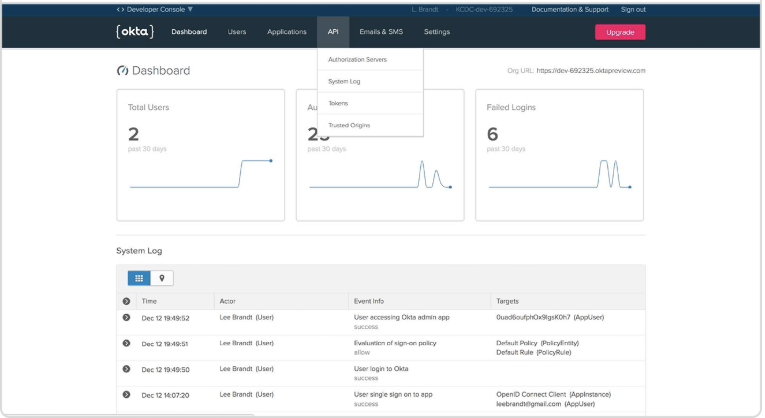The height and width of the screenshot is (418, 765).
Task: Expand the Dec 12 19:49:52 log row
Action: coord(126,318)
